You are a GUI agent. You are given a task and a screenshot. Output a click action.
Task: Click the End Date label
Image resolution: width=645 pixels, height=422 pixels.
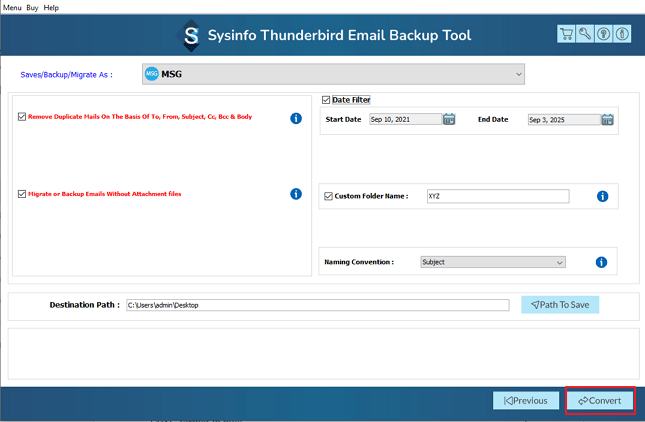point(493,119)
